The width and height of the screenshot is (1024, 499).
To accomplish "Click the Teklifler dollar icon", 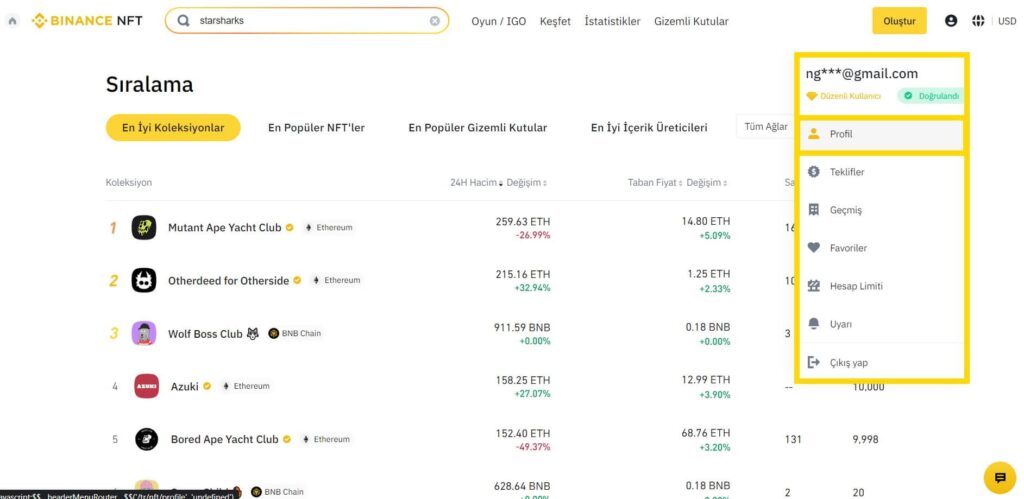I will [x=813, y=172].
